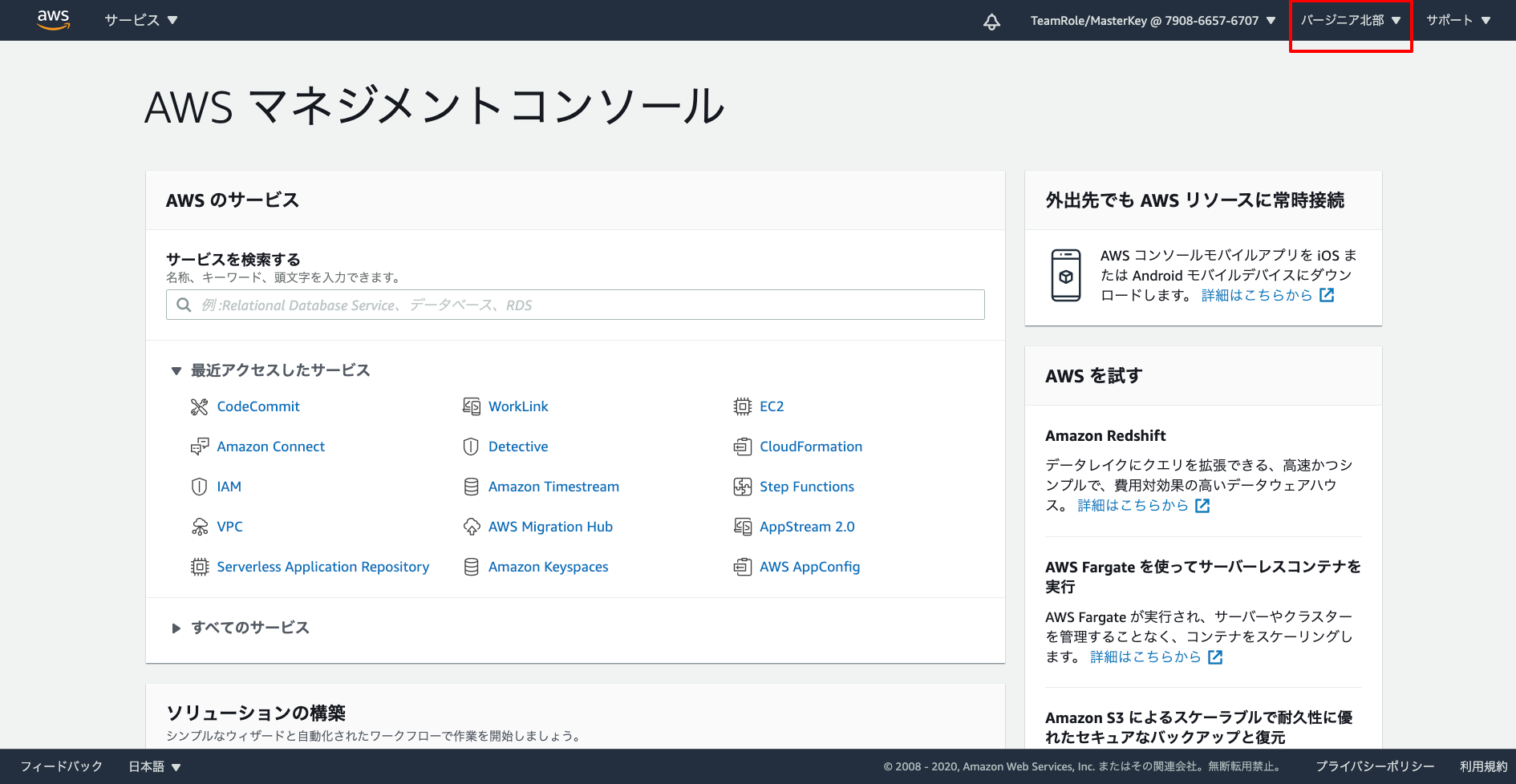Collapse the 最近アクセスしたサービス section
The image size is (1516, 784).
pyautogui.click(x=270, y=370)
